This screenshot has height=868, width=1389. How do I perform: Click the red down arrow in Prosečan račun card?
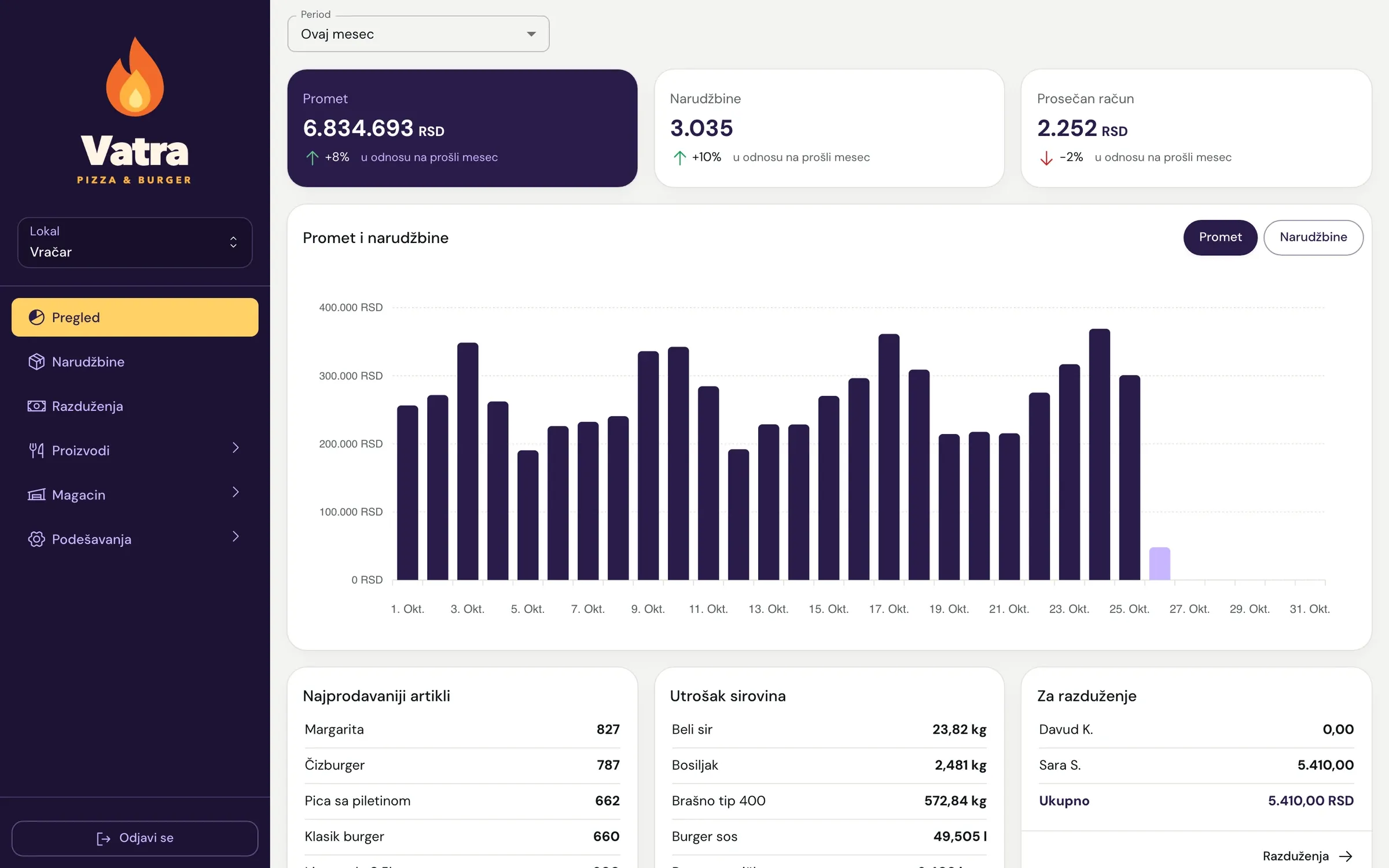click(x=1046, y=157)
